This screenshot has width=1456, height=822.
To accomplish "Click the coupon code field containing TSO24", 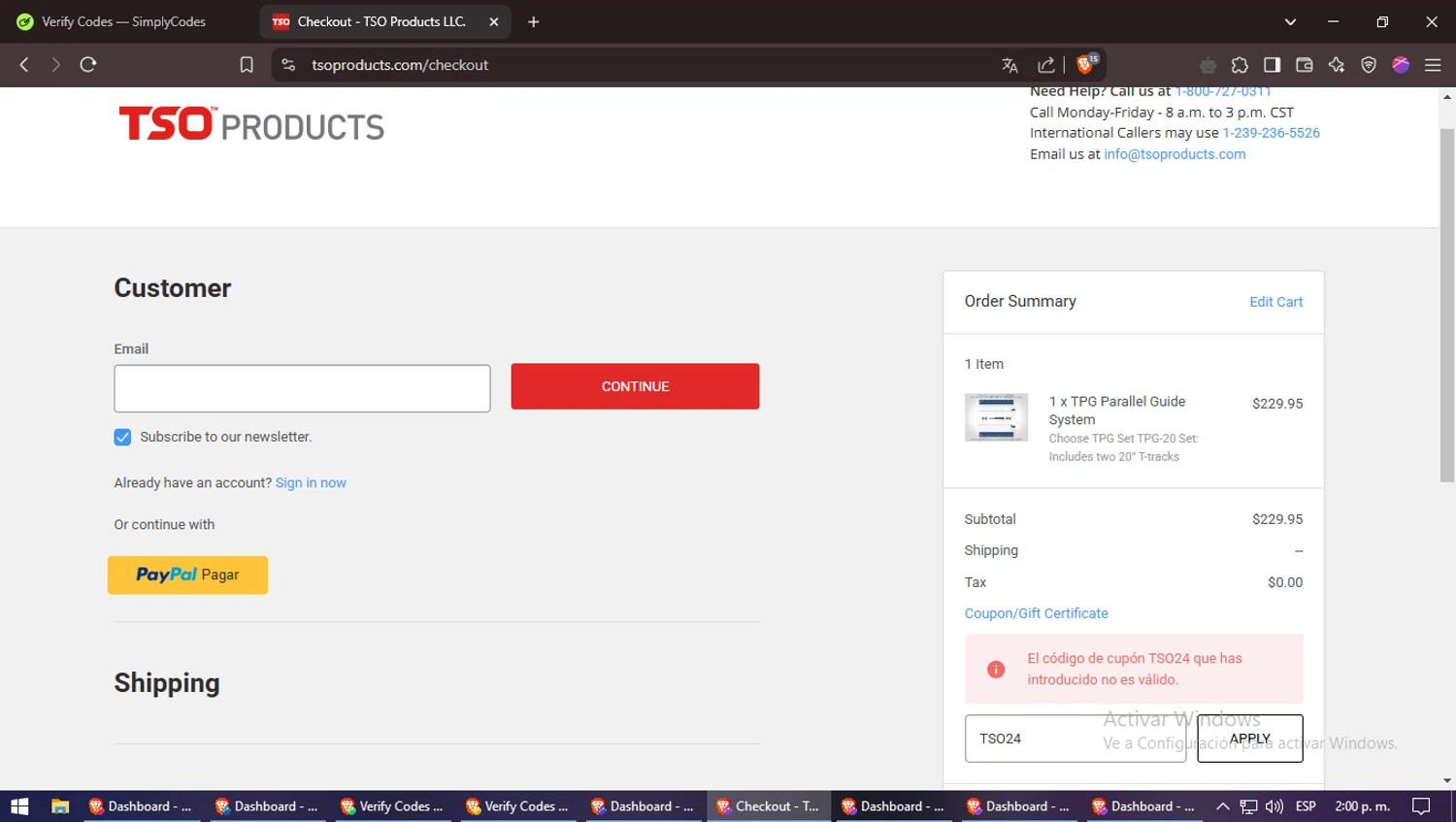I will click(x=1075, y=739).
